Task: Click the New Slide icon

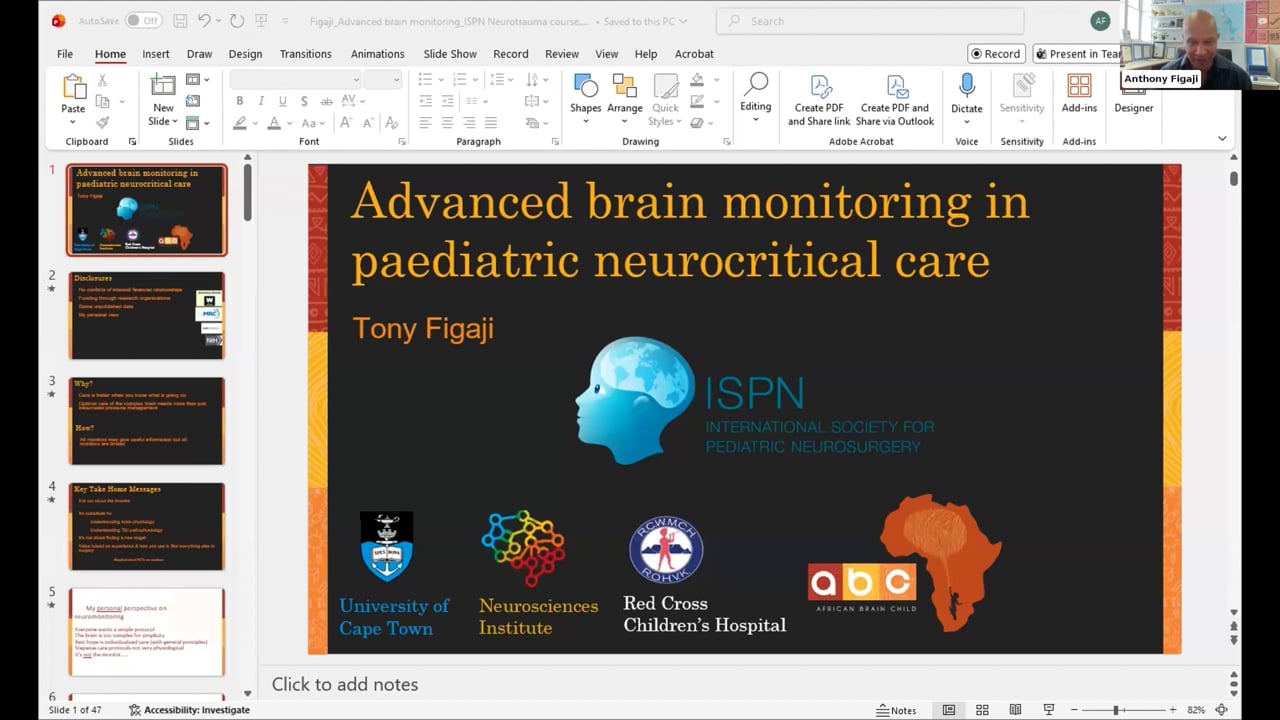Action: [x=163, y=86]
